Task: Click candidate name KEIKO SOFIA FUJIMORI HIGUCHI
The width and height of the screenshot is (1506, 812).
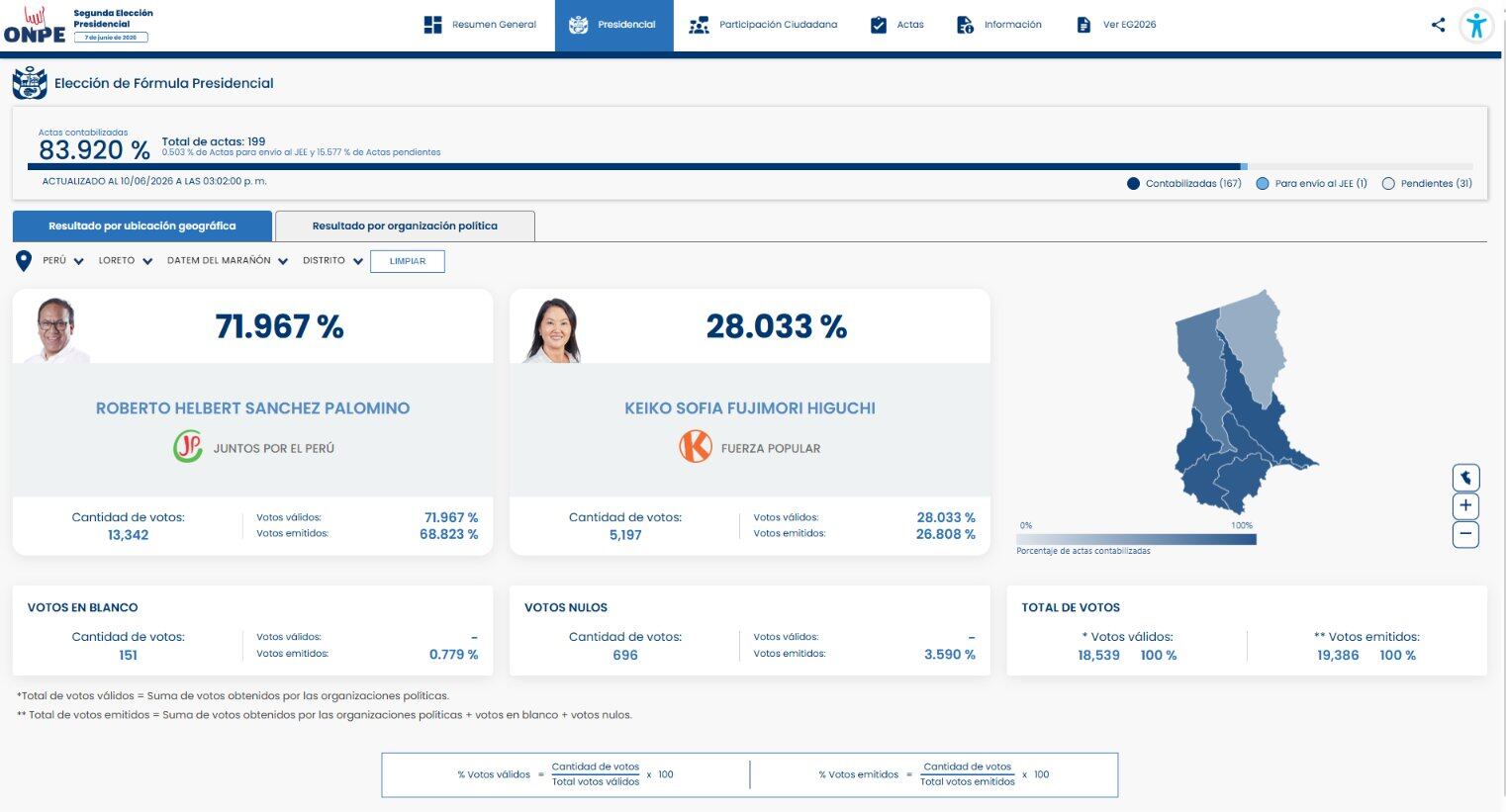Action: click(x=750, y=407)
